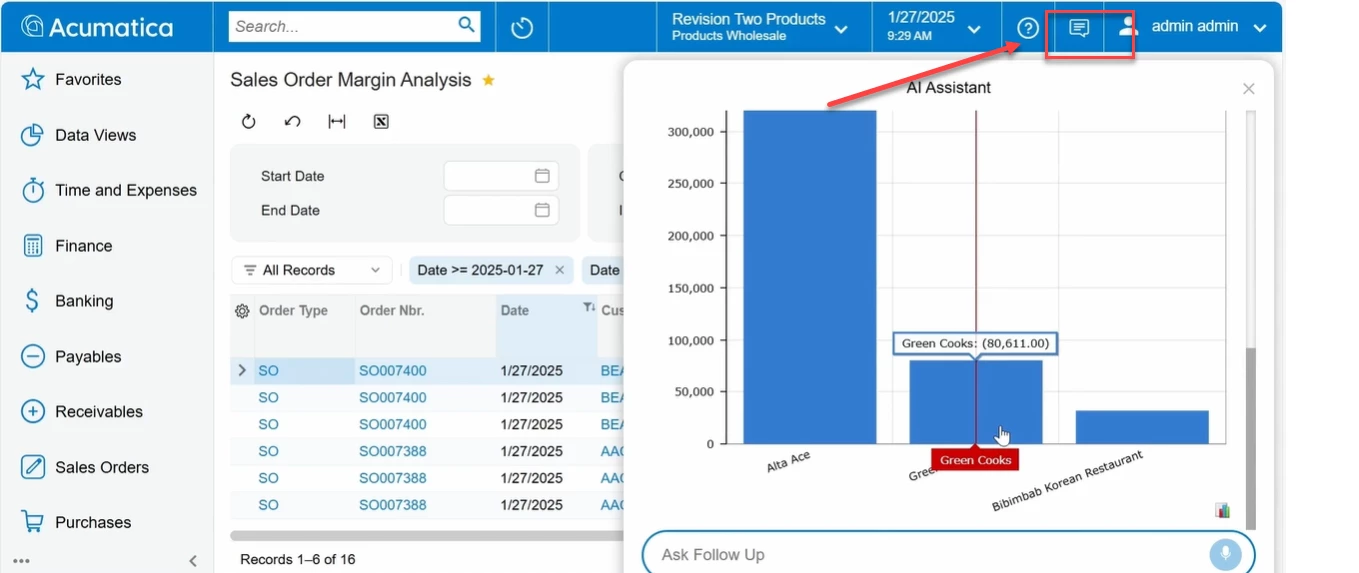
Task: Click the Finance calculator icon
Action: [x=33, y=246]
